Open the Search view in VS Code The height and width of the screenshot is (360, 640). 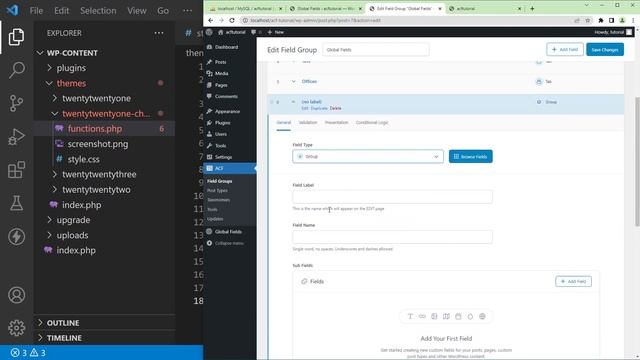[16, 70]
